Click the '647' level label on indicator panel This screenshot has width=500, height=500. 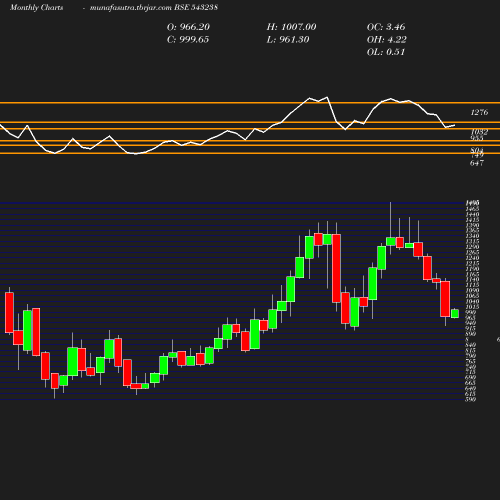477,163
